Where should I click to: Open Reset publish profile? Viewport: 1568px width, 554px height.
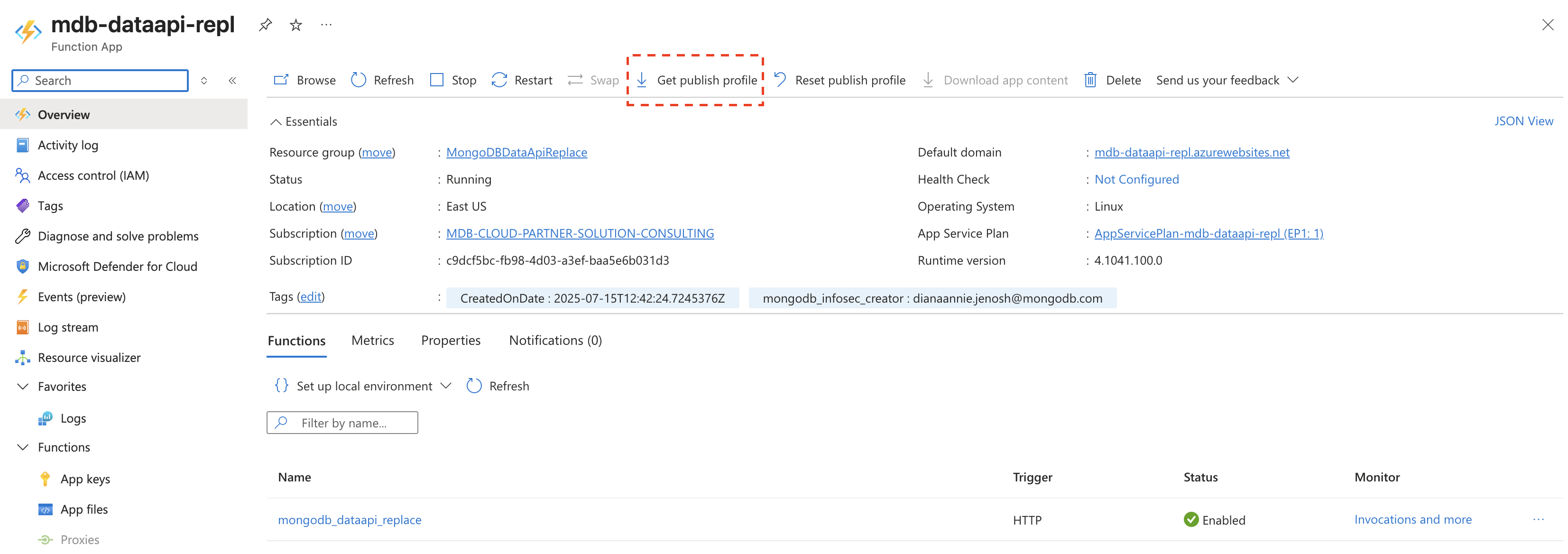tap(839, 80)
